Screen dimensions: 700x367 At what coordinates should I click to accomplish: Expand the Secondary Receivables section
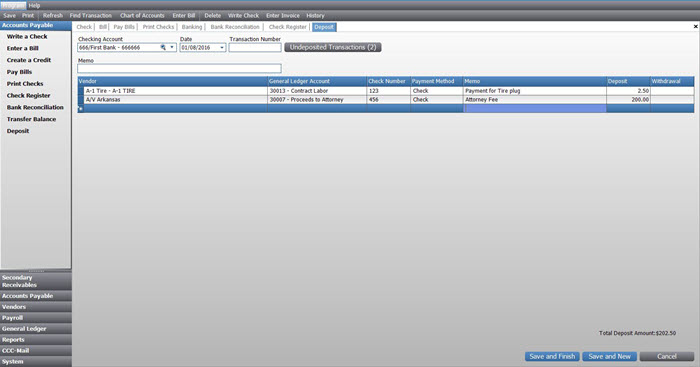[x=36, y=281]
